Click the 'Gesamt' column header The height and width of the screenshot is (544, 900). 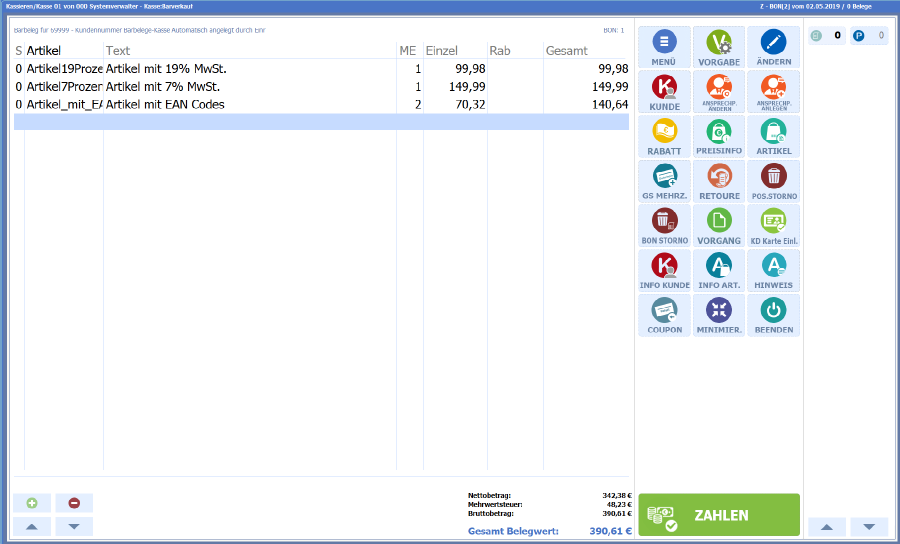(586, 50)
